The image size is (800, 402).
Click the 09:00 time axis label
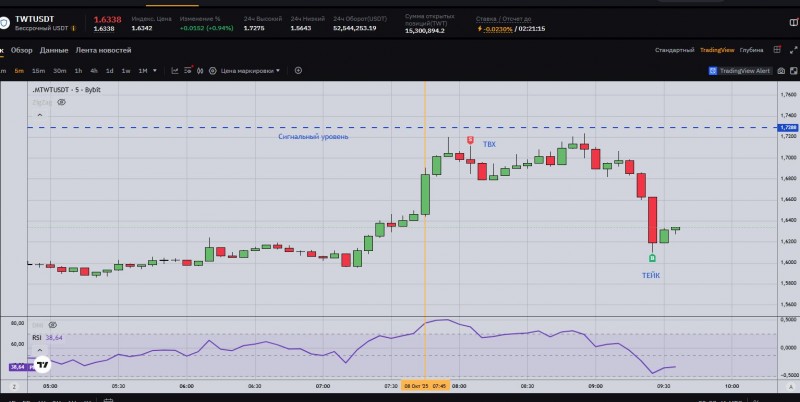tap(595, 386)
